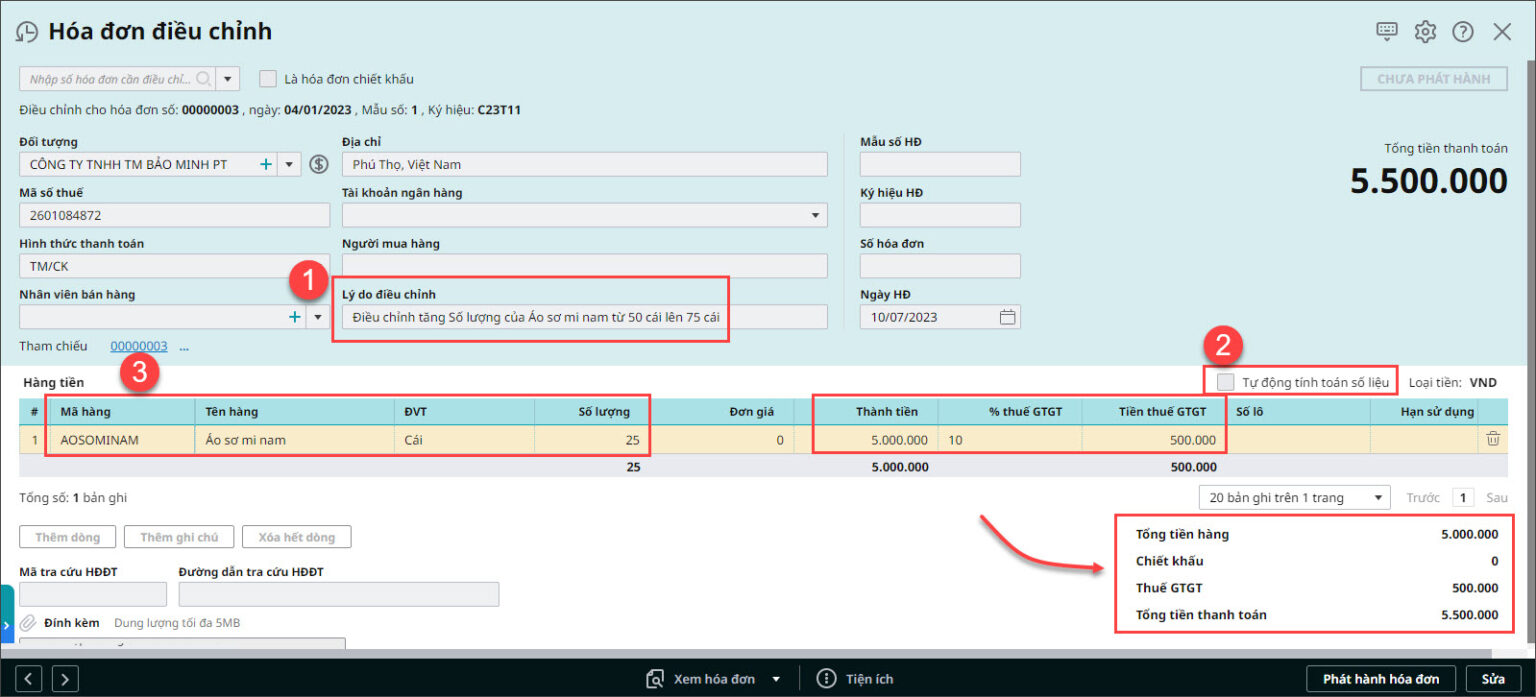
Task: Go to previous record with left arrow
Action: [x=29, y=679]
